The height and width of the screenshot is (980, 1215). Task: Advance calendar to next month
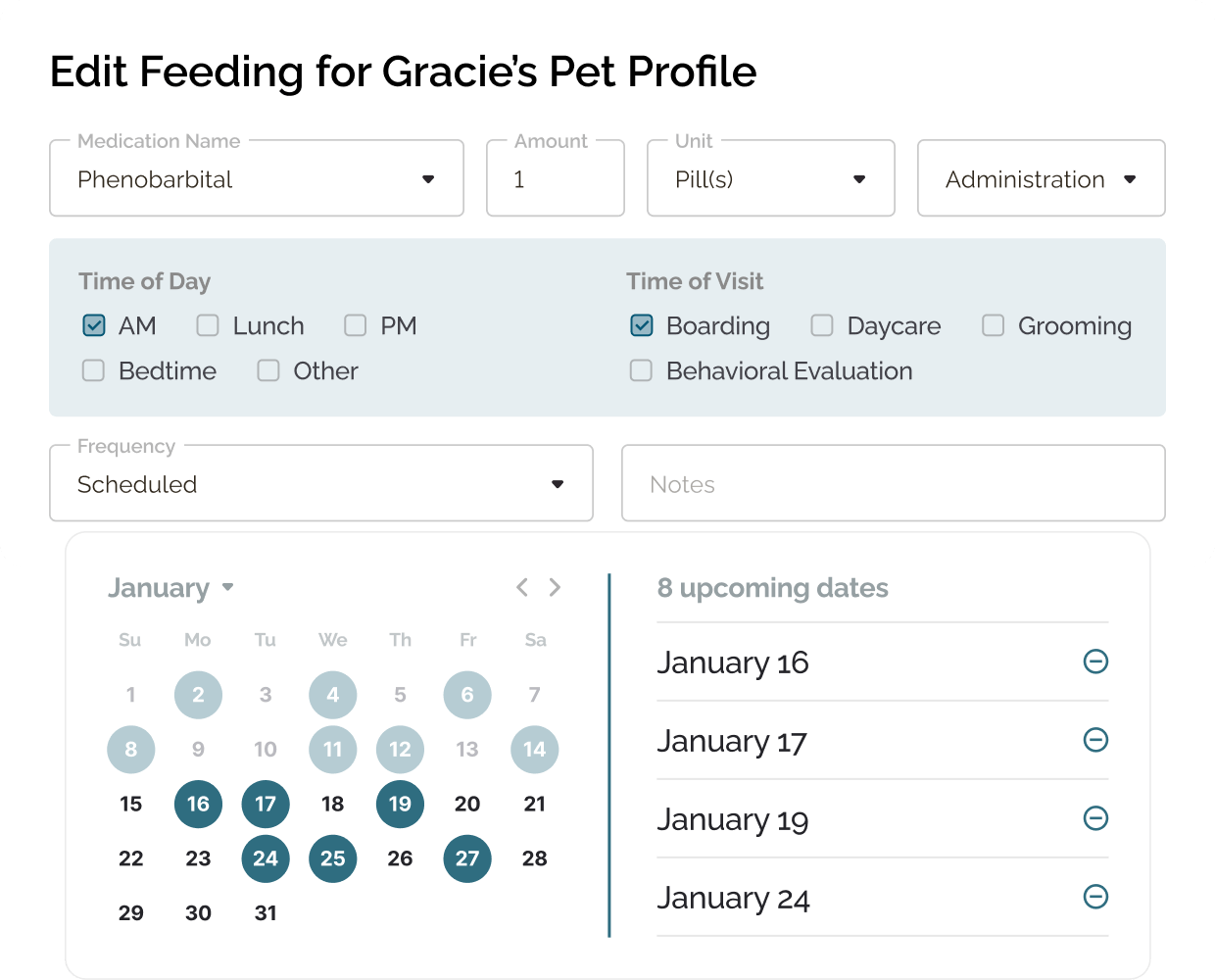pyautogui.click(x=556, y=587)
